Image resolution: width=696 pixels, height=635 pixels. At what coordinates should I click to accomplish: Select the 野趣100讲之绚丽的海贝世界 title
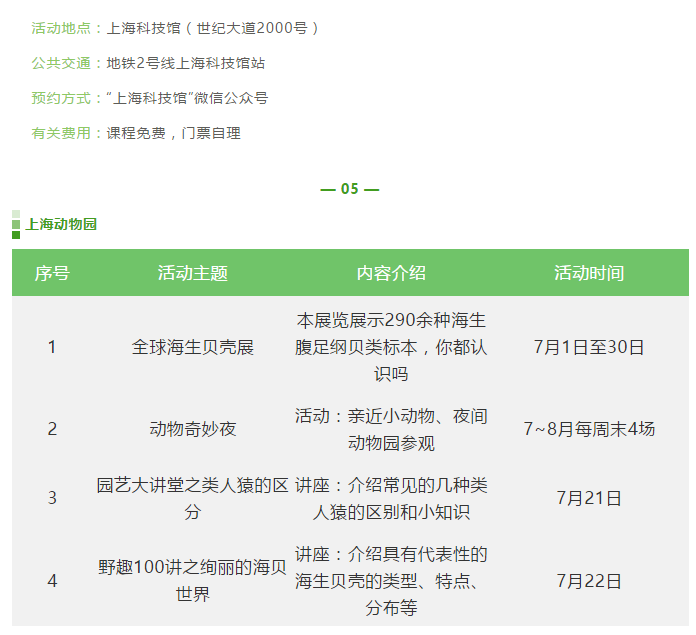(193, 580)
